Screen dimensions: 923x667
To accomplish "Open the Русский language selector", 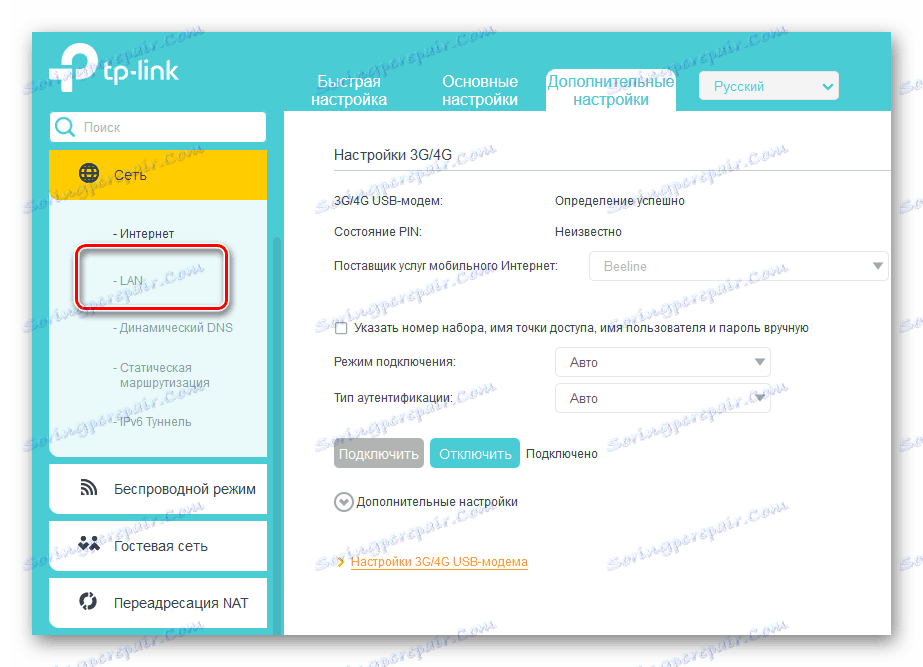I will click(768, 86).
